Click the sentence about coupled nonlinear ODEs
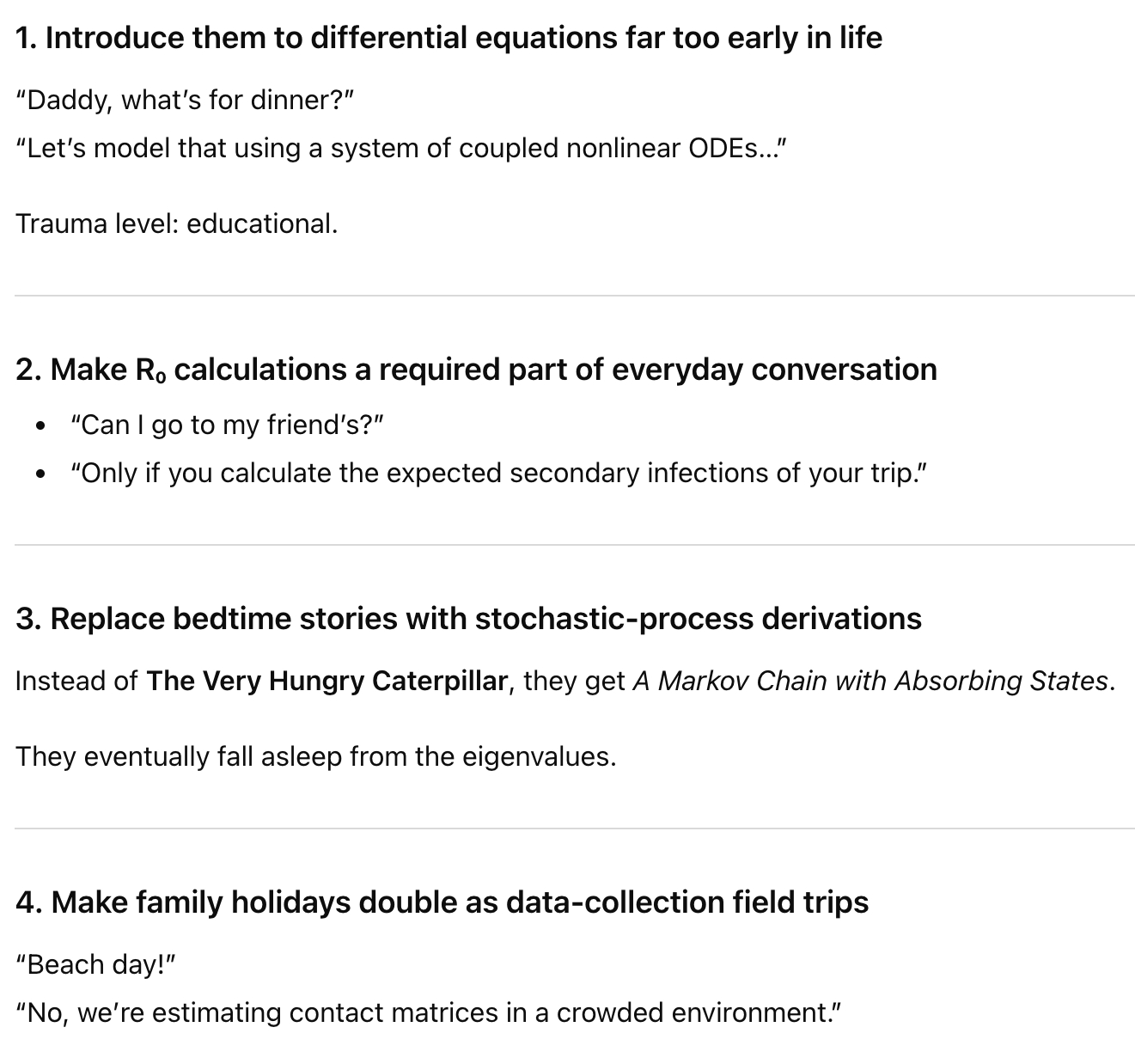The height and width of the screenshot is (1064, 1135). click(400, 149)
